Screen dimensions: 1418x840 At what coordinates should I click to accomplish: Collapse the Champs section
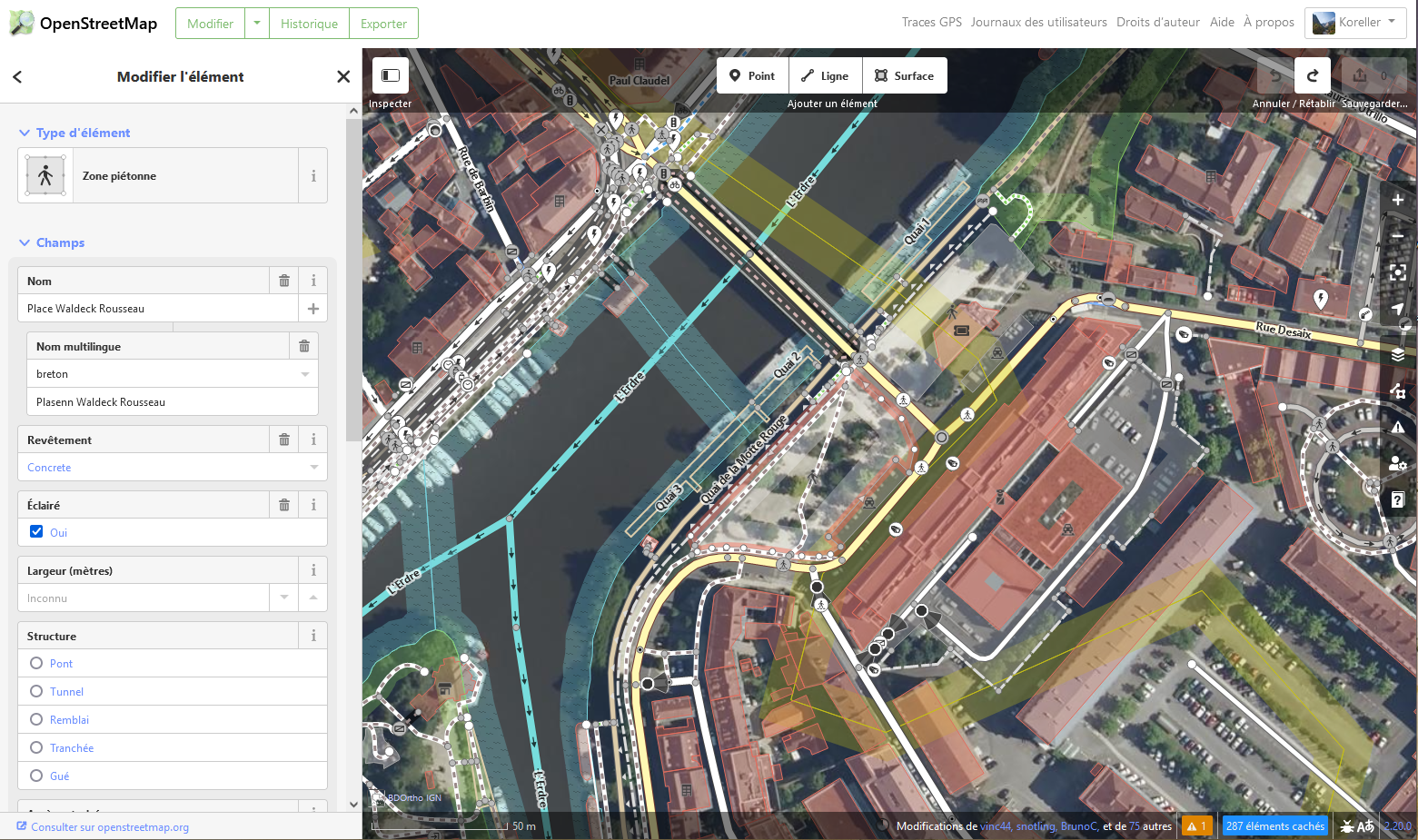(25, 242)
